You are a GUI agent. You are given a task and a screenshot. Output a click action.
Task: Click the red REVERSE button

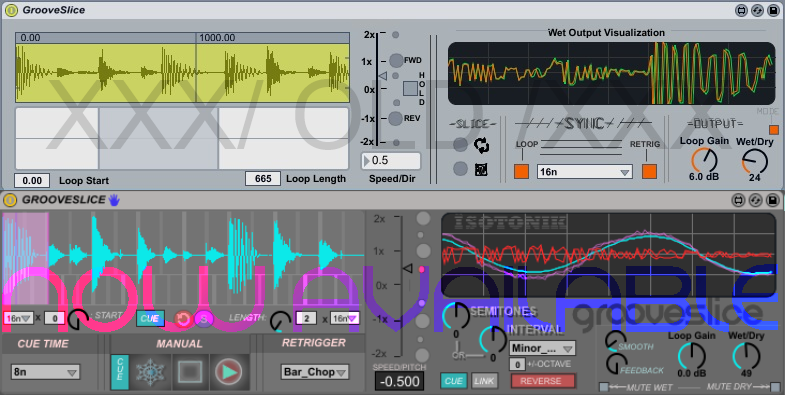tap(543, 381)
